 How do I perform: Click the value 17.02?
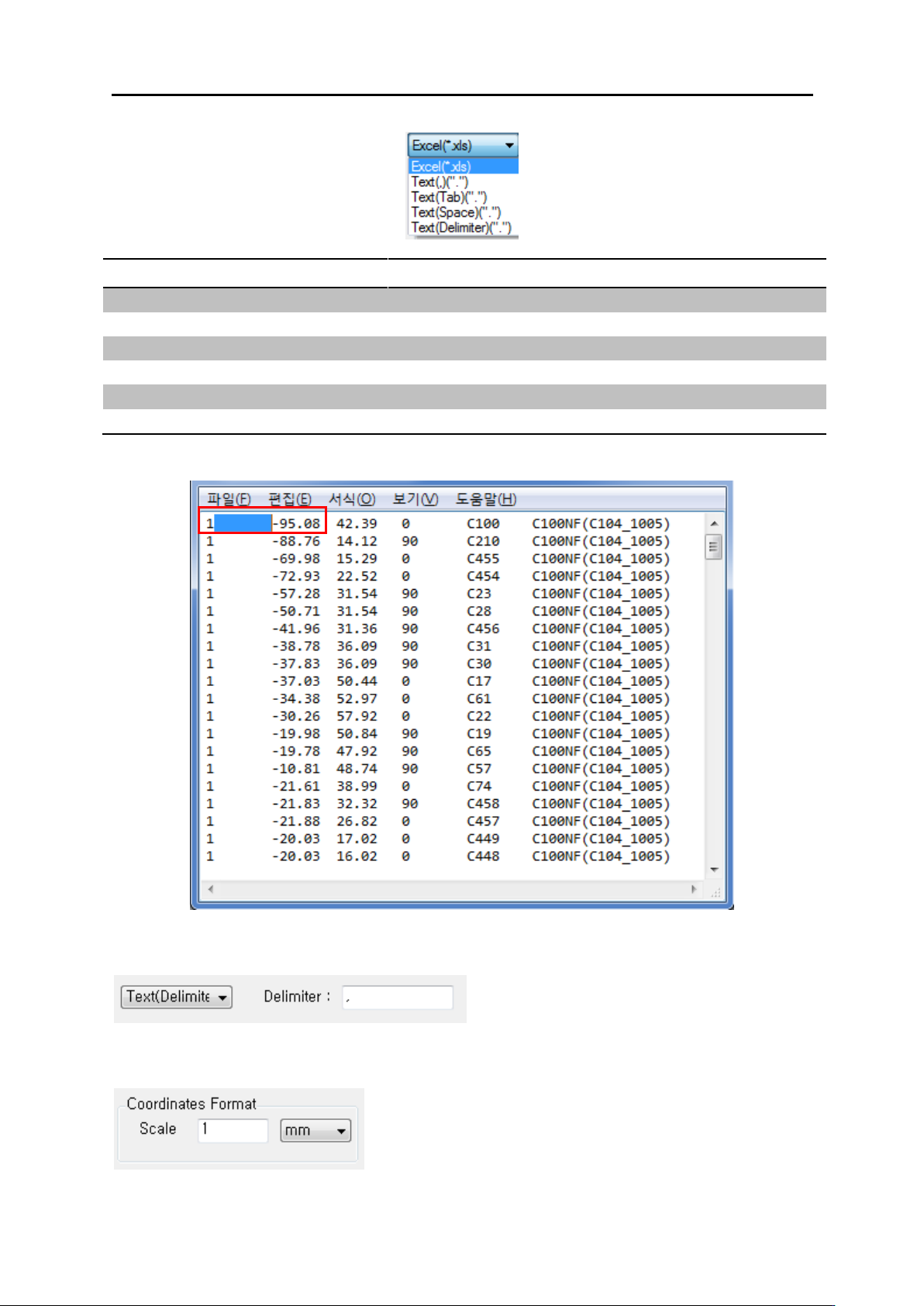tap(357, 839)
